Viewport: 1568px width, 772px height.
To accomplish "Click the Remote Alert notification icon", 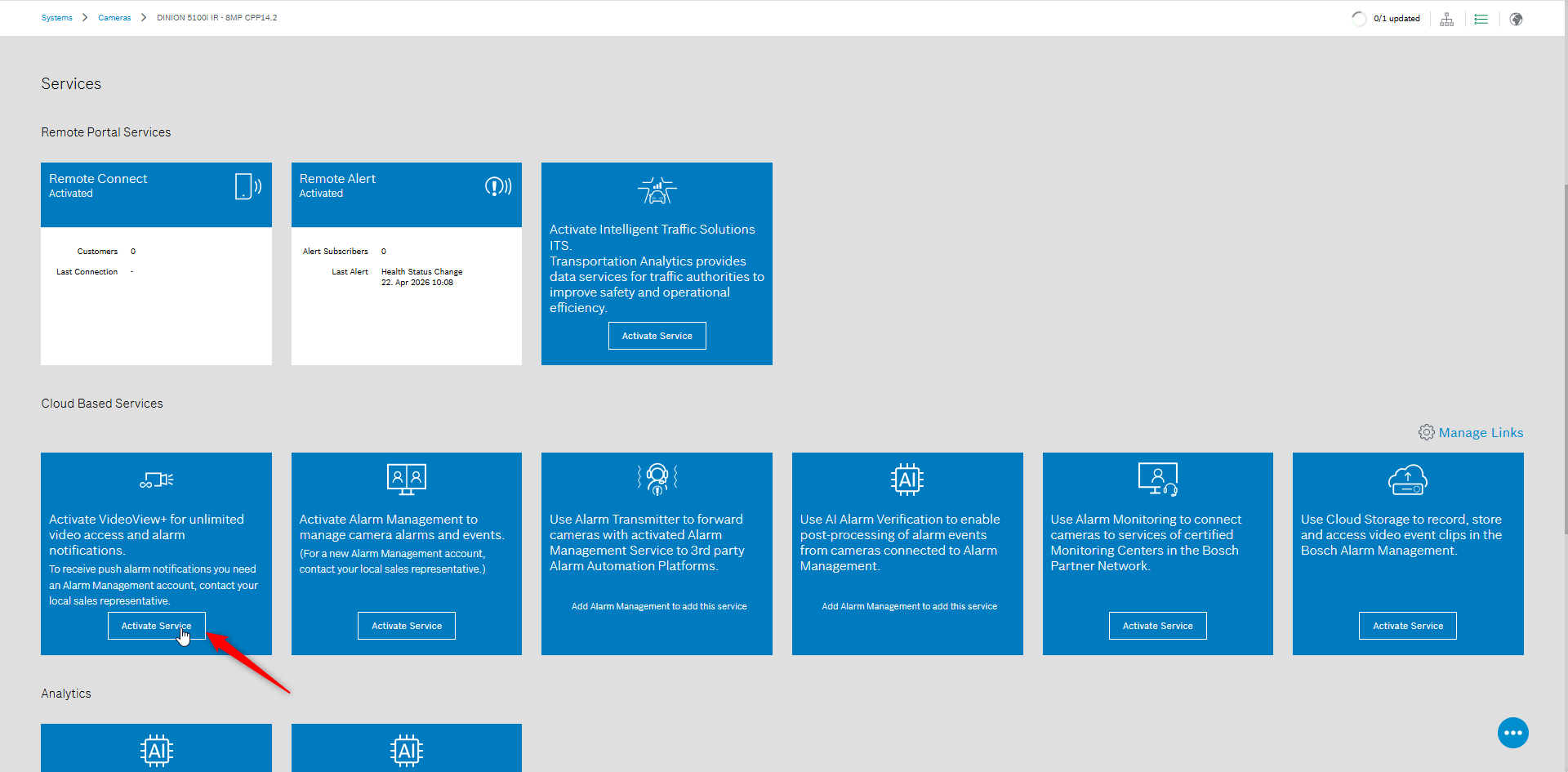I will click(498, 186).
